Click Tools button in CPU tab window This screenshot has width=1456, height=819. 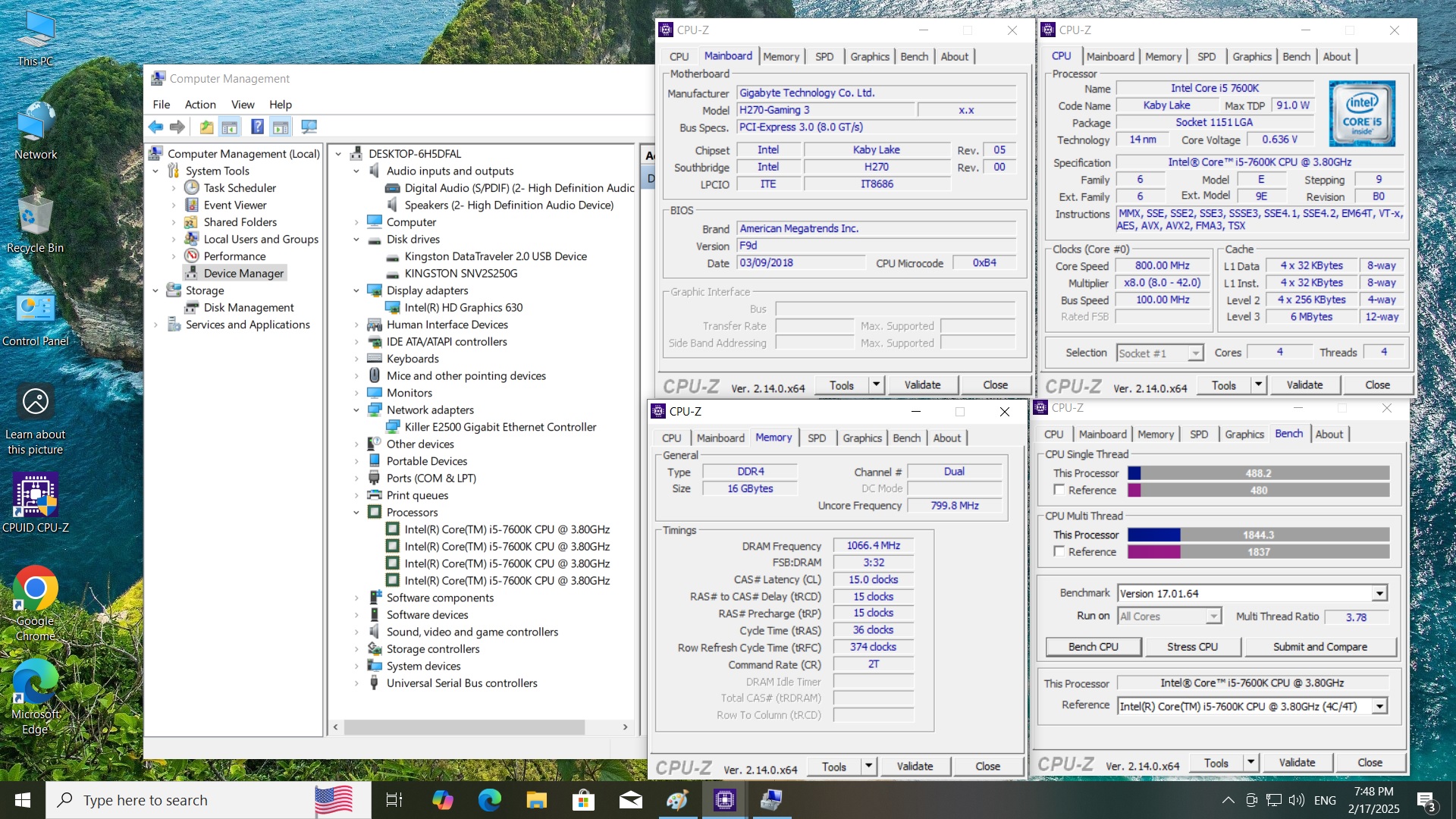coord(1223,384)
